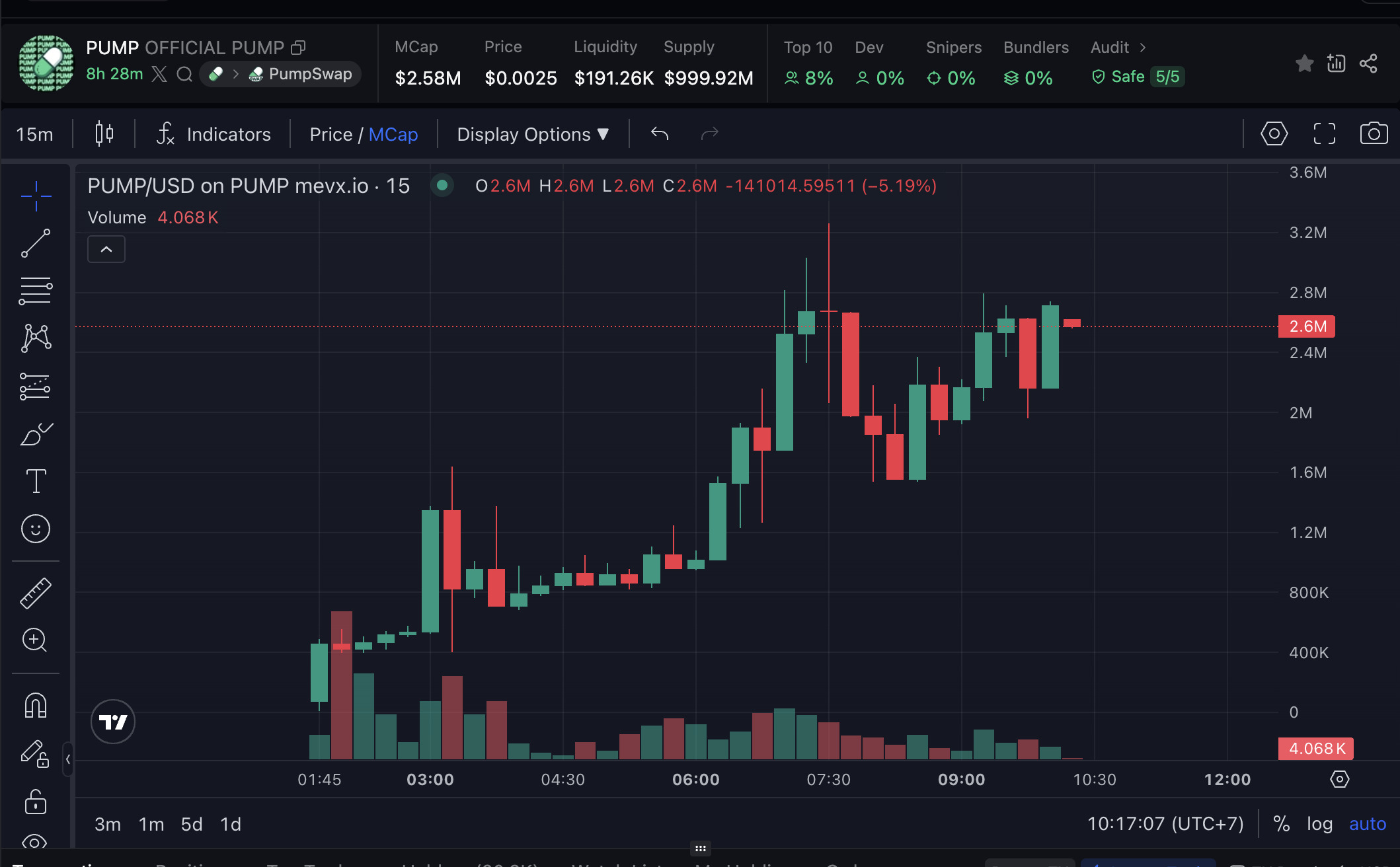Select the brush drawing tool
The height and width of the screenshot is (867, 1400).
point(36,434)
